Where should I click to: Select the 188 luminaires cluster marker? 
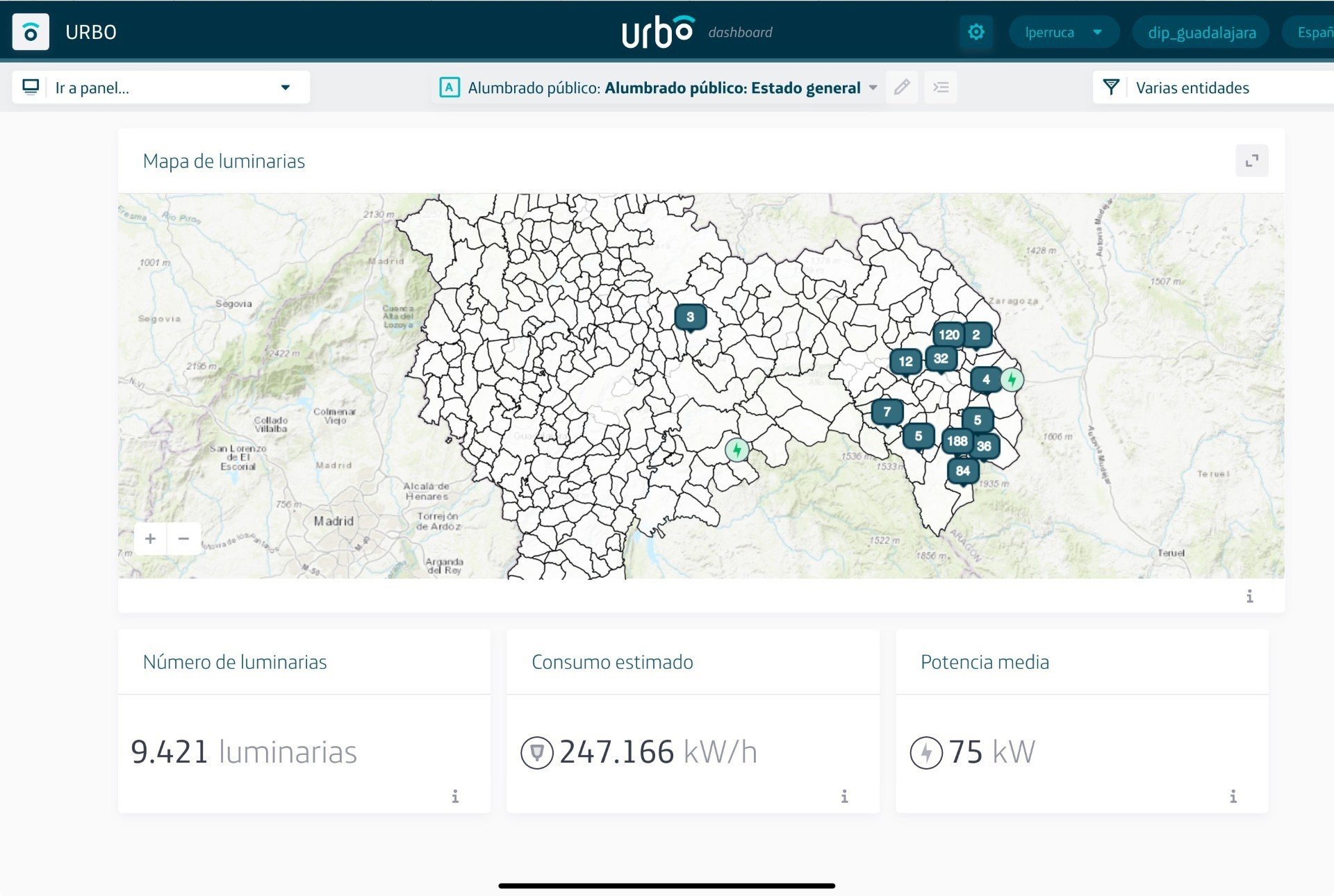957,441
